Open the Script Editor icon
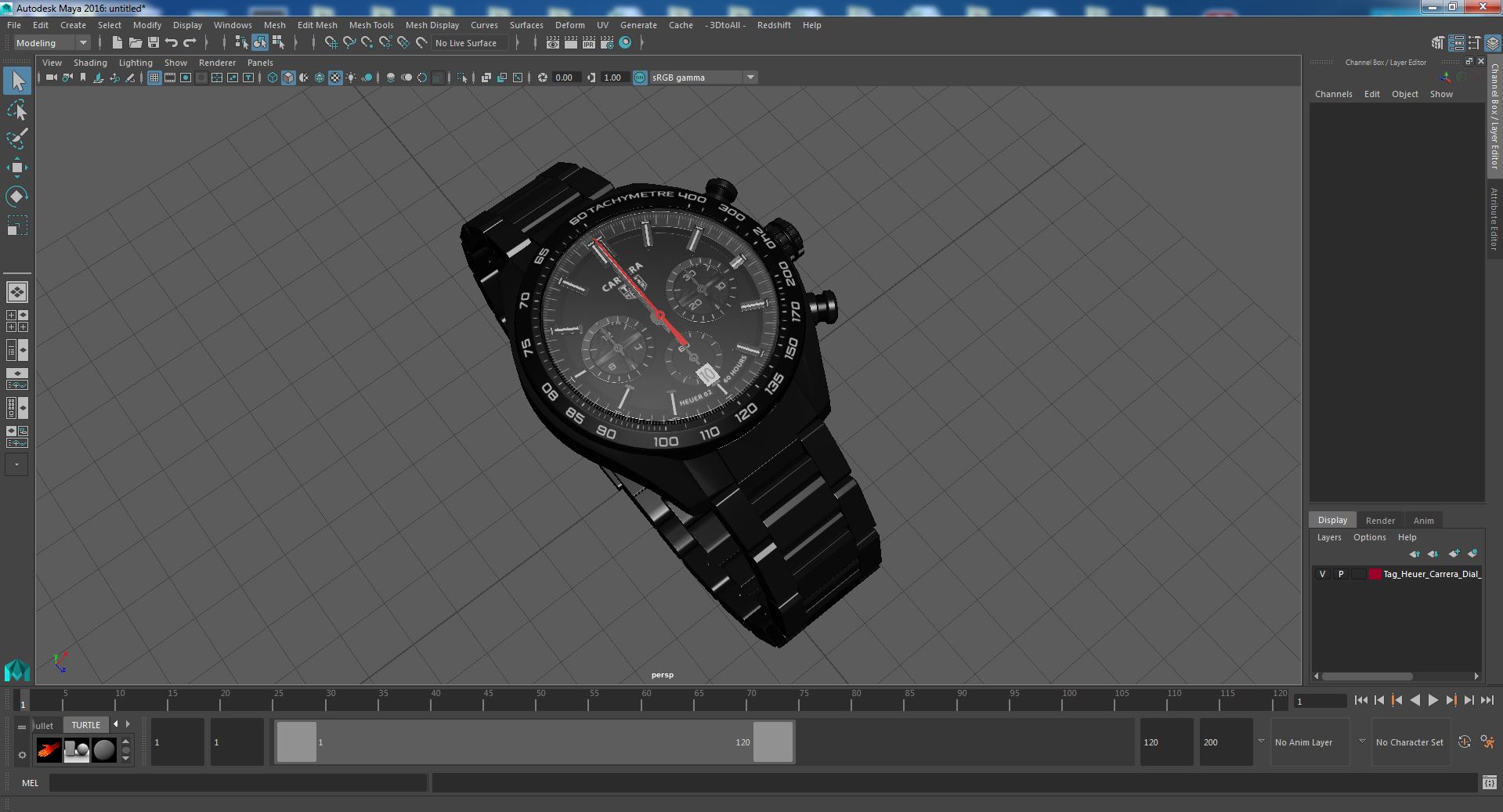Image resolution: width=1503 pixels, height=812 pixels. 1489,782
